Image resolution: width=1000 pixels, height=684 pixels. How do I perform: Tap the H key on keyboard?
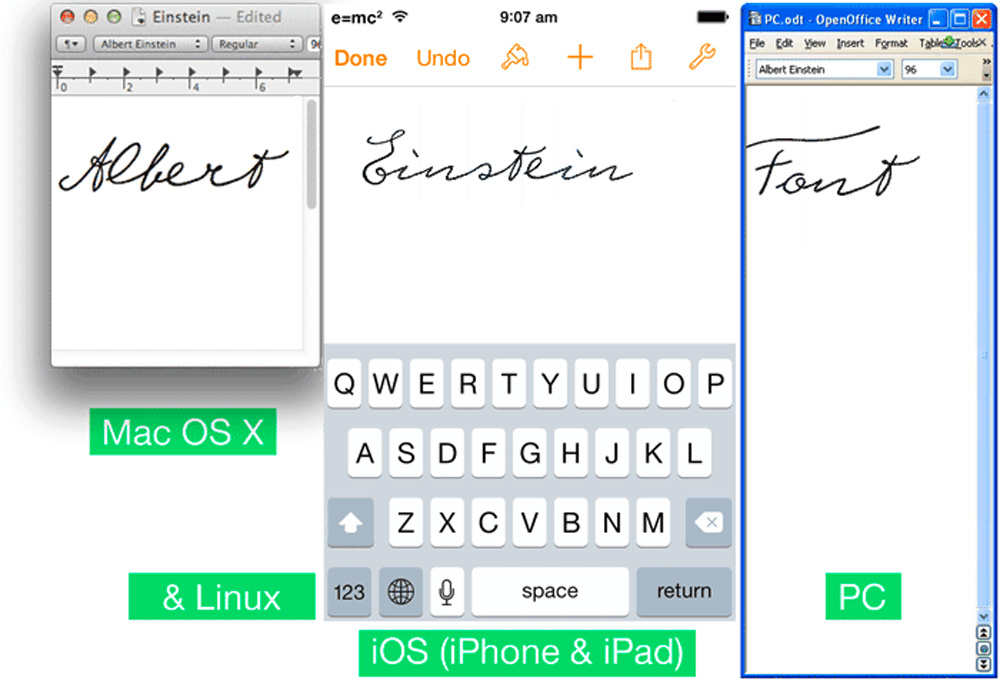570,453
